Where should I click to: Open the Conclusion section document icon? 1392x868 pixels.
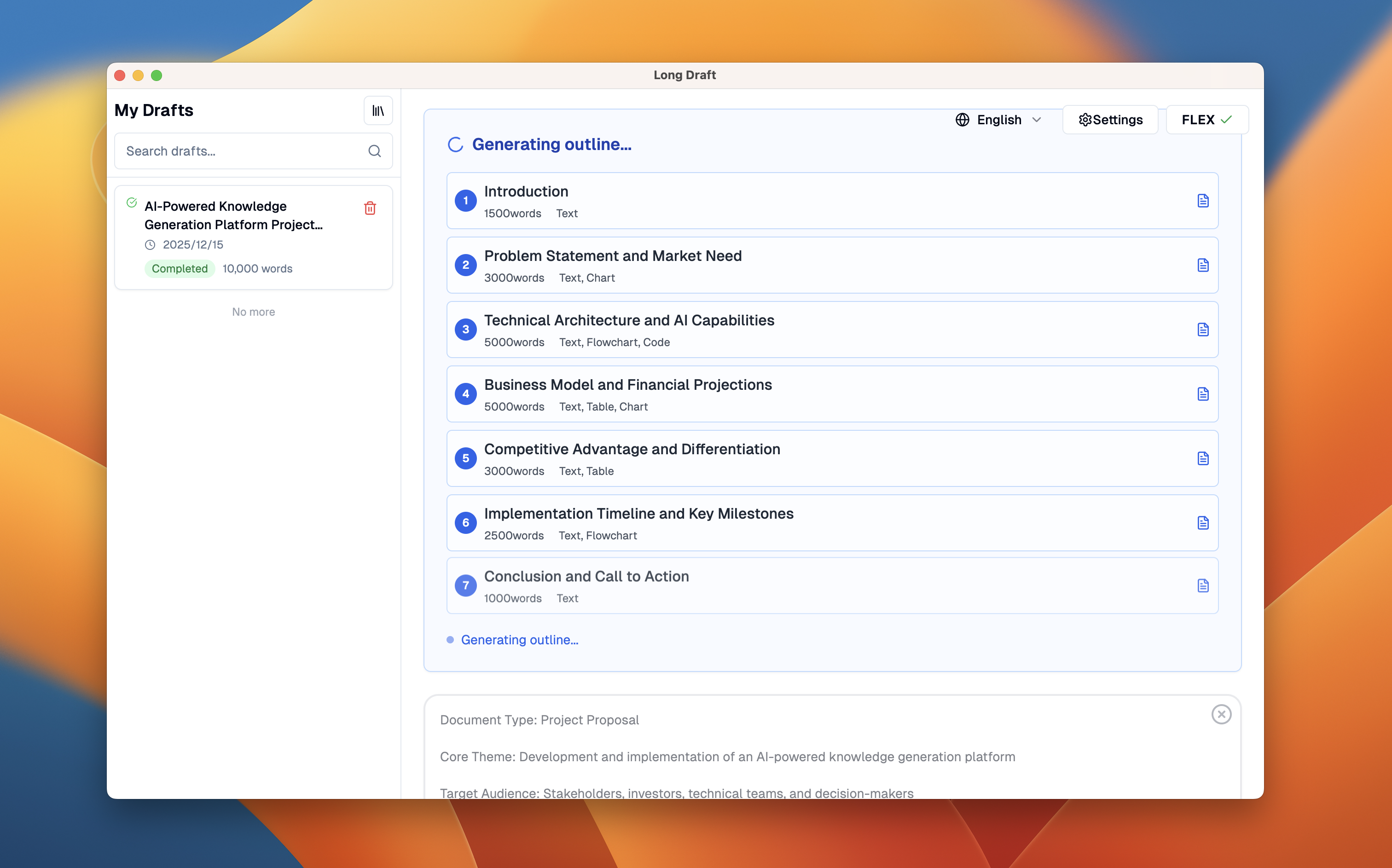pyautogui.click(x=1202, y=585)
